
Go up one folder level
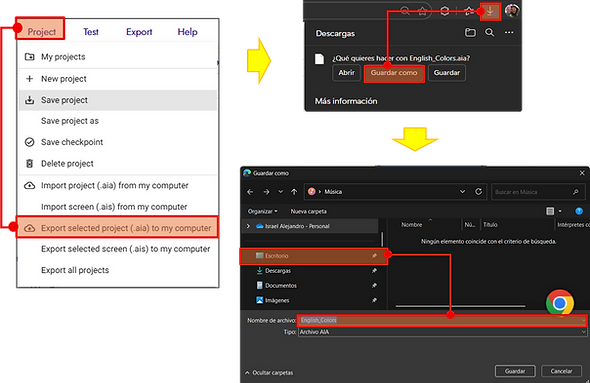point(294,192)
